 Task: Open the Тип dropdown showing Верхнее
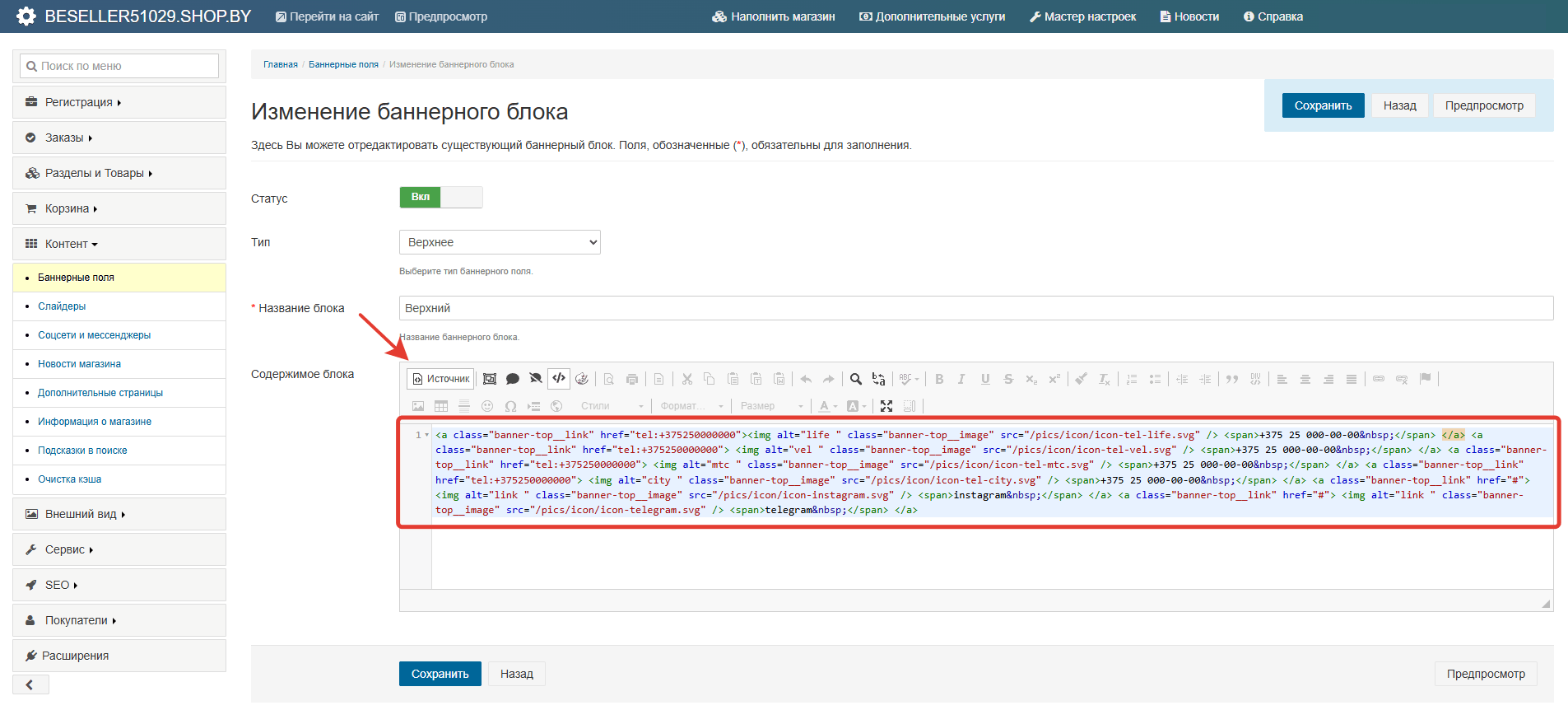(x=500, y=242)
